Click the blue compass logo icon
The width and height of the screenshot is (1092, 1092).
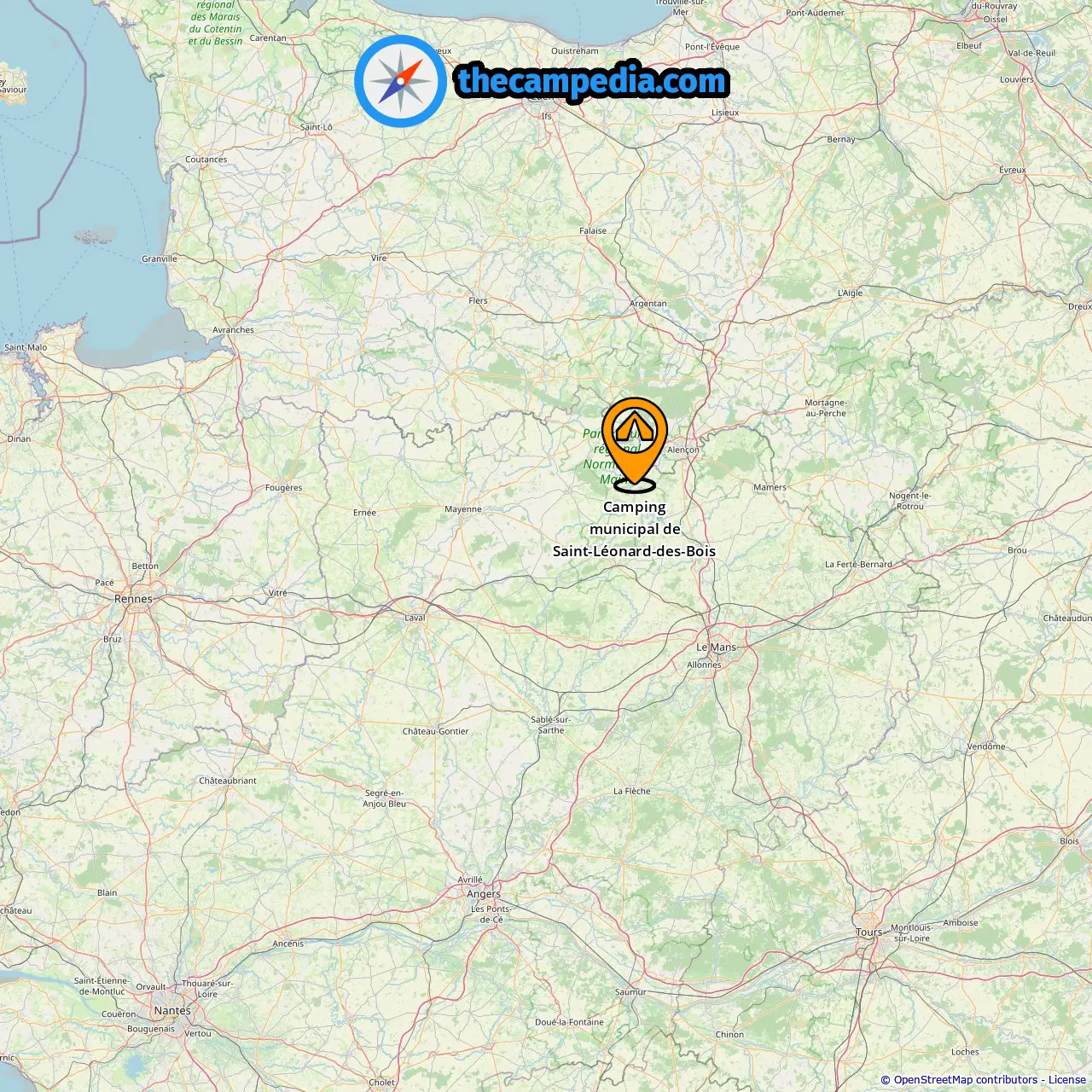(x=400, y=81)
